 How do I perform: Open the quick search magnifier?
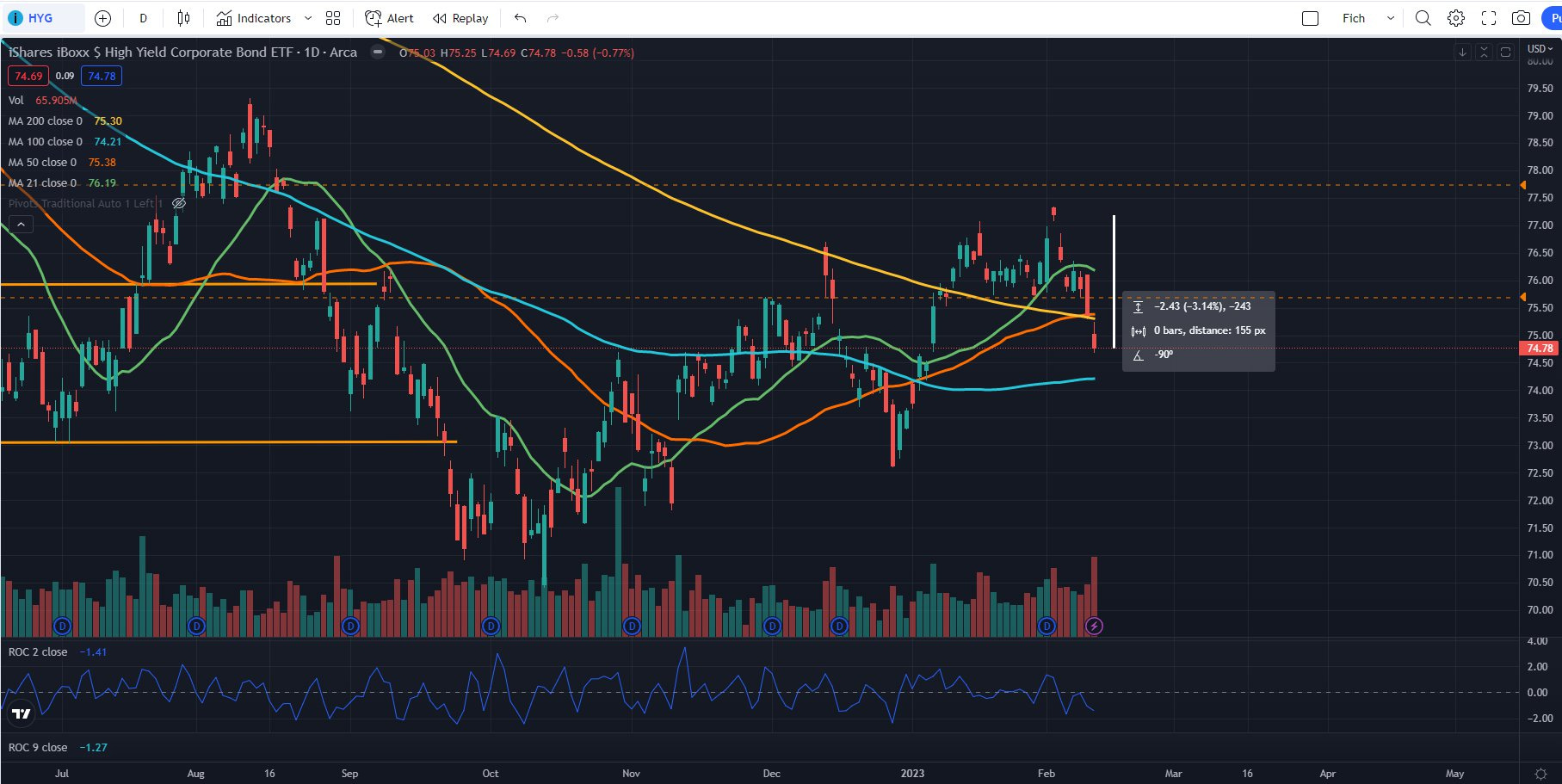[1423, 18]
